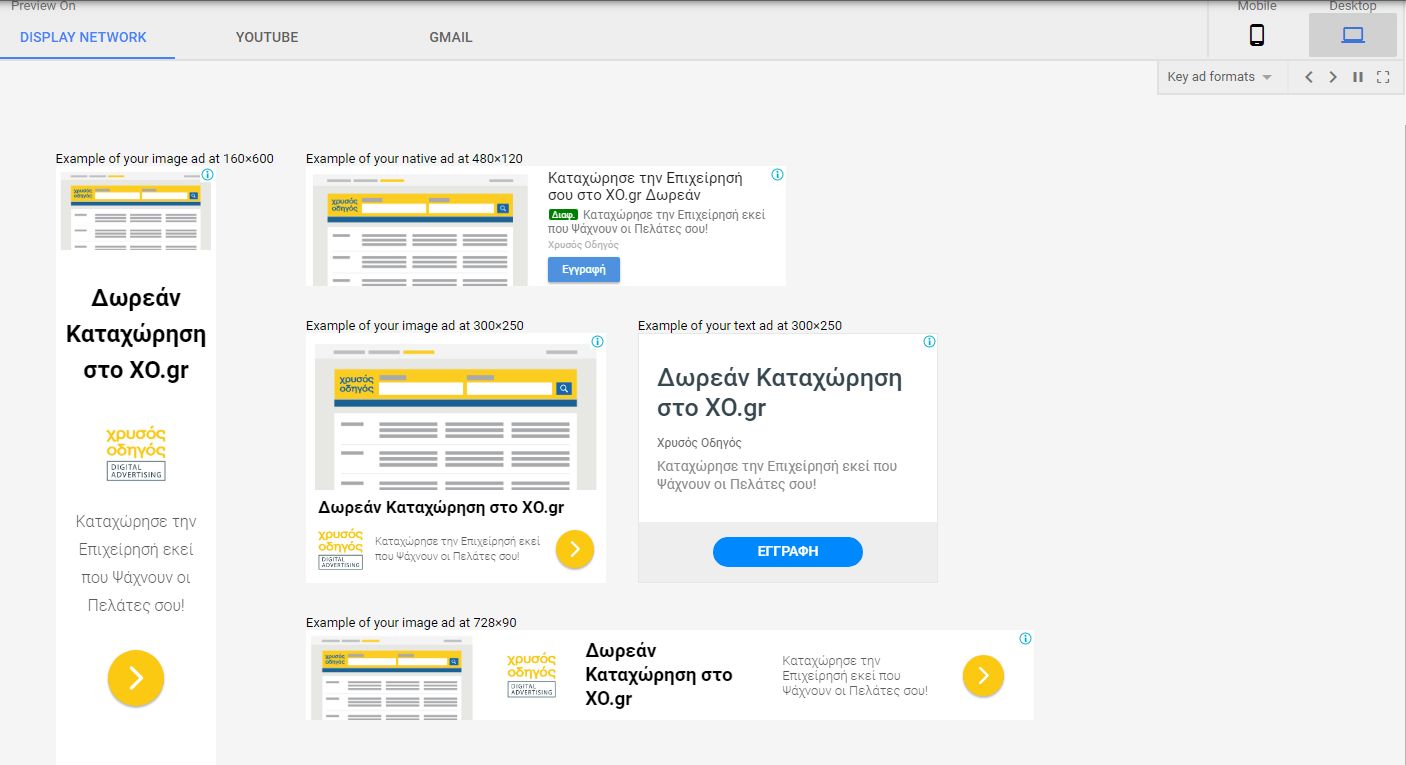1406x765 pixels.
Task: Click the bold headline in the 728×90 ad
Action: (659, 675)
